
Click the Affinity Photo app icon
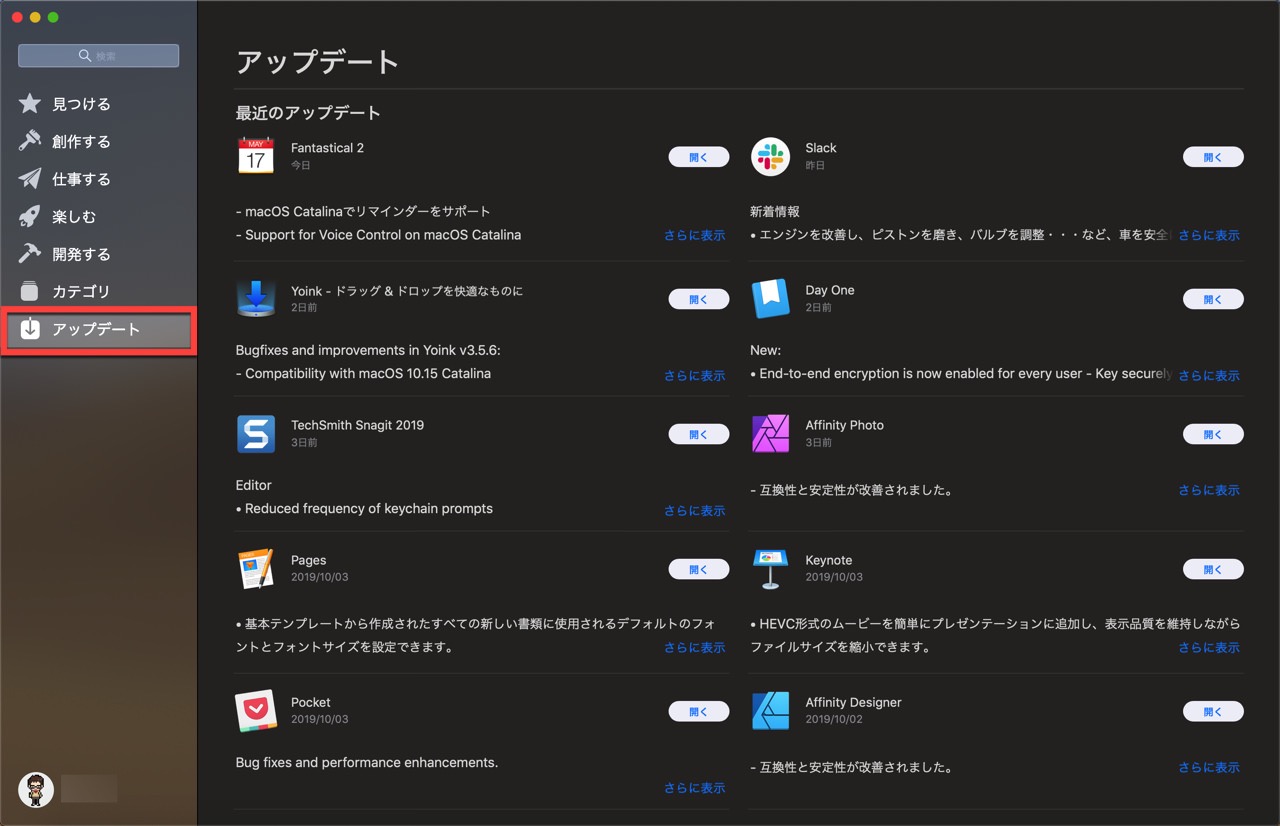point(770,434)
